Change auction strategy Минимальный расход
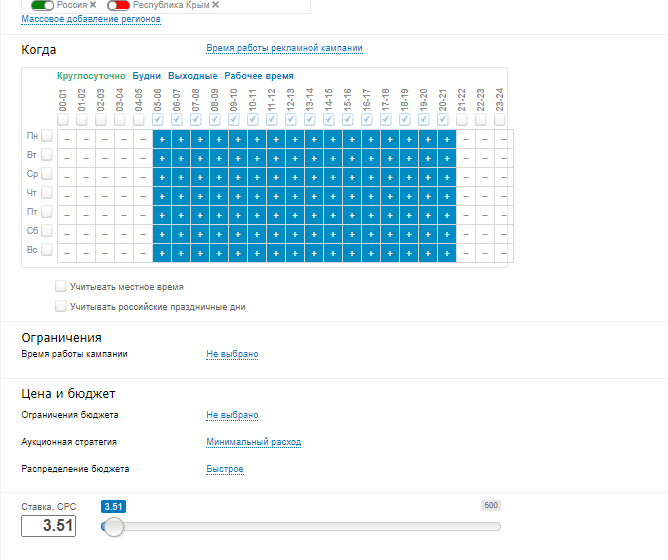This screenshot has width=668, height=560. pos(253,442)
